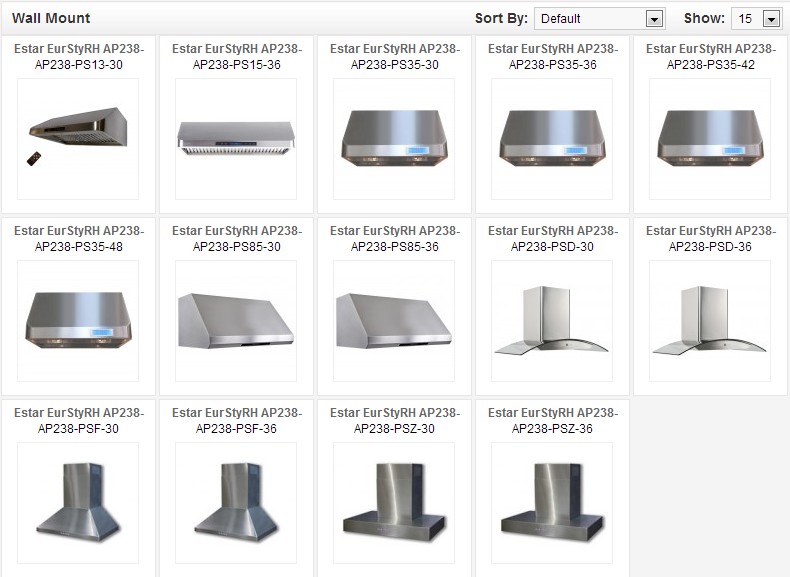View the AP238-PS35-42 hood image

710,139
